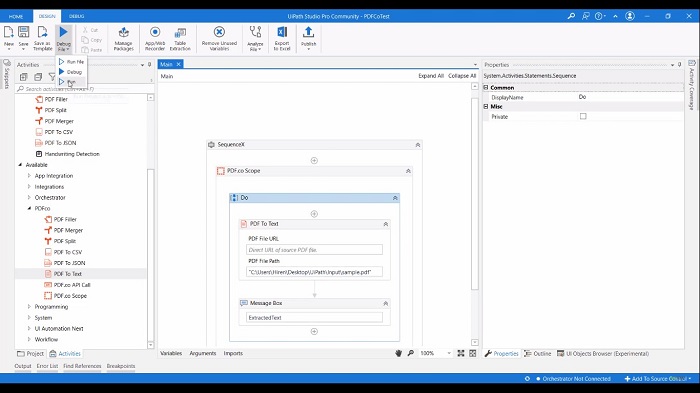Select PDF.co API Call activity
Viewport: 700px width, 393px height.
(72, 285)
